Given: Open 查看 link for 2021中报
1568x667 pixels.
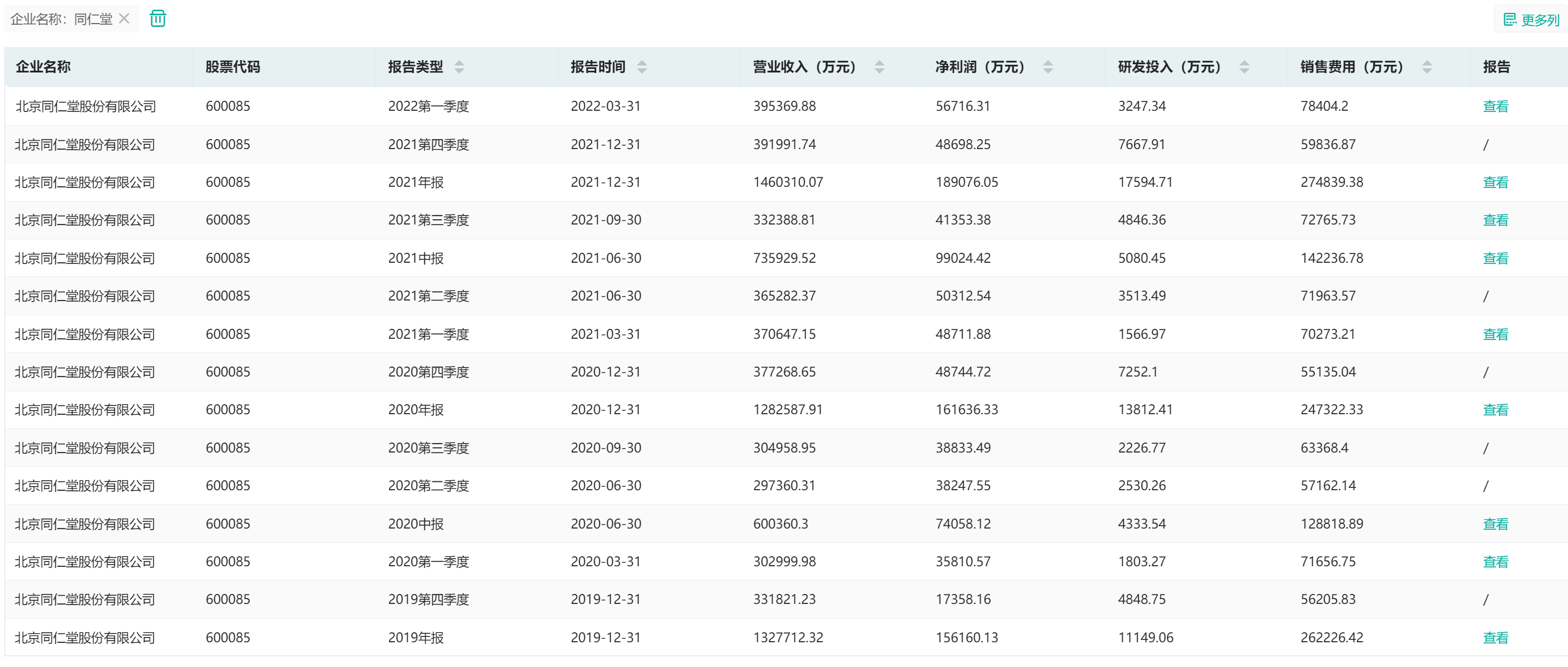Looking at the screenshot, I should (1495, 259).
